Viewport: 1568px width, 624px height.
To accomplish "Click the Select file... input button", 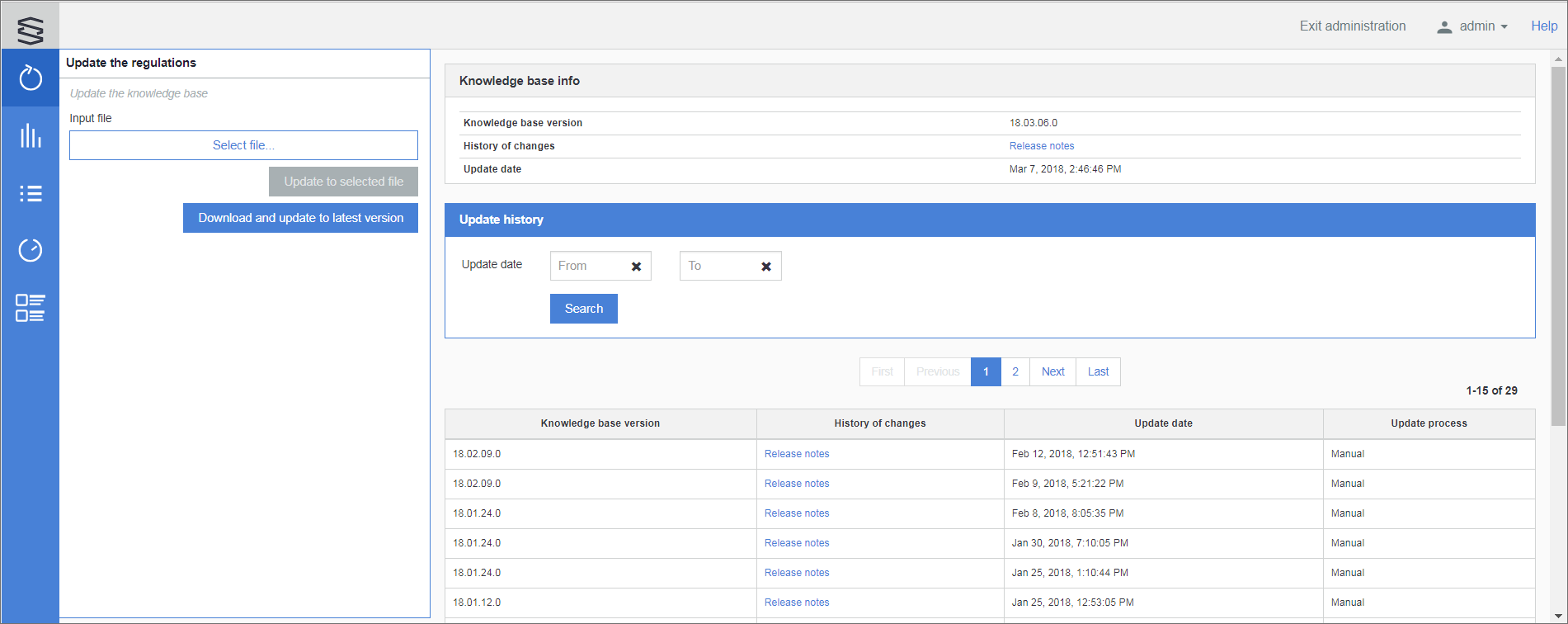I will pos(243,145).
